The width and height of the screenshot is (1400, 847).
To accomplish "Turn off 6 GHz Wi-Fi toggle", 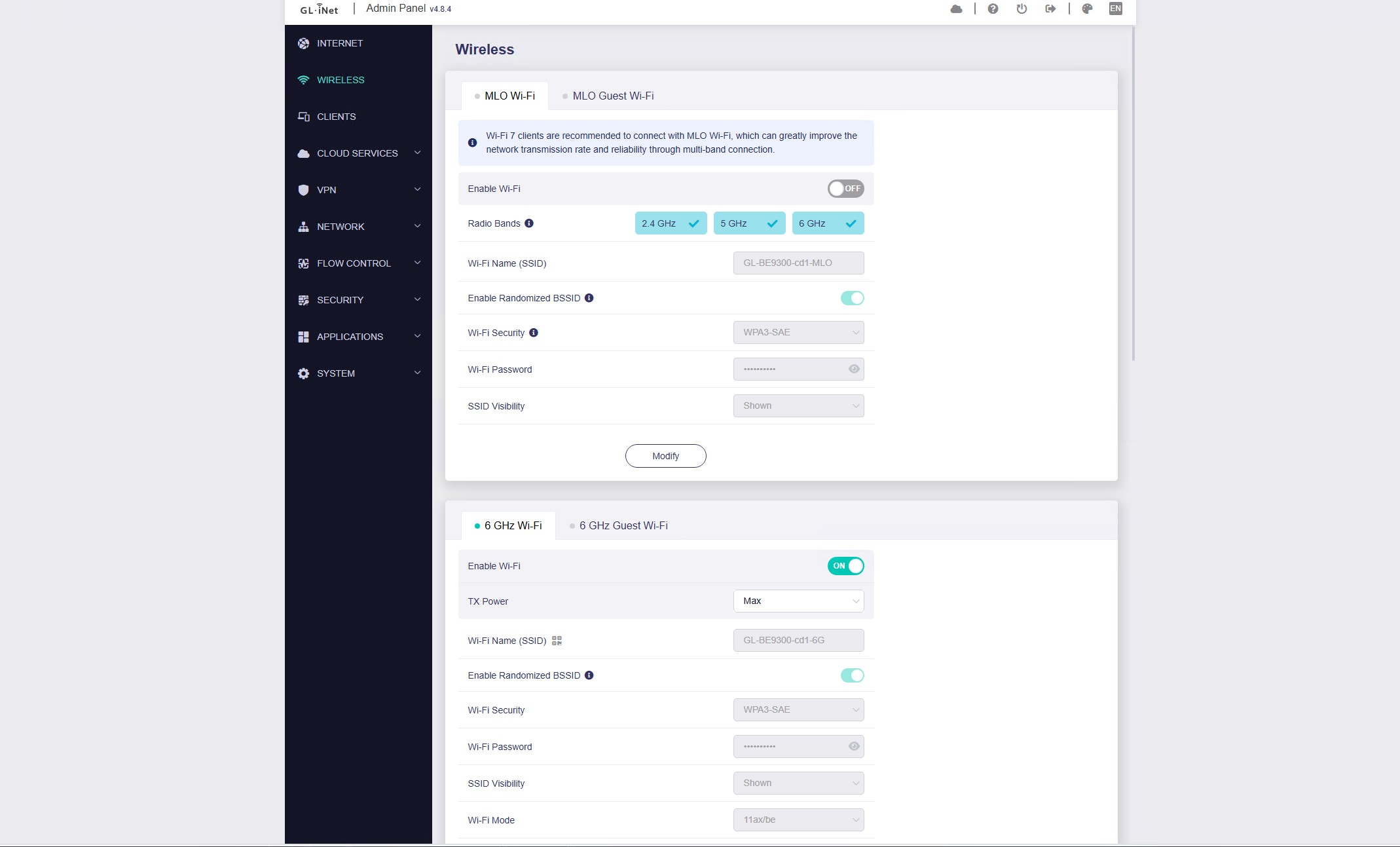I will click(x=845, y=566).
